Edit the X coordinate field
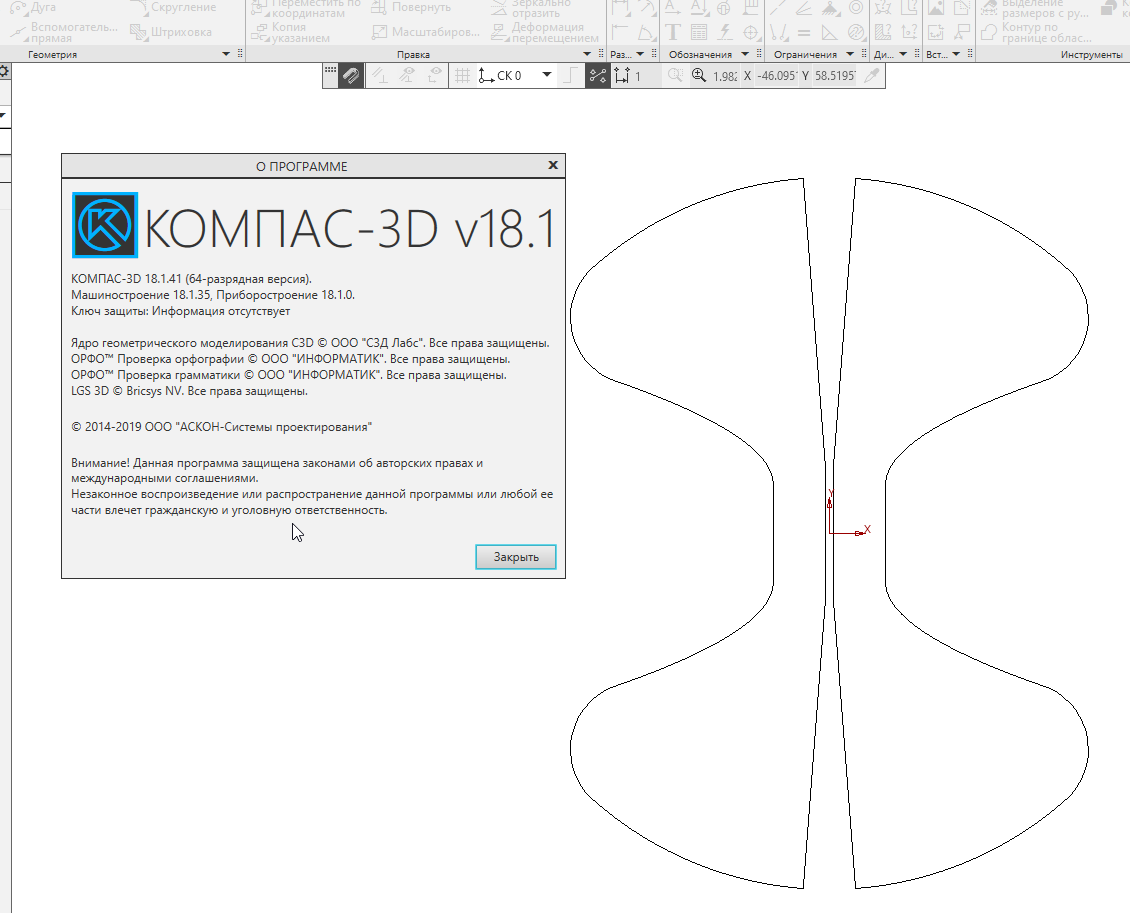The height and width of the screenshot is (913, 1130). pyautogui.click(x=777, y=76)
